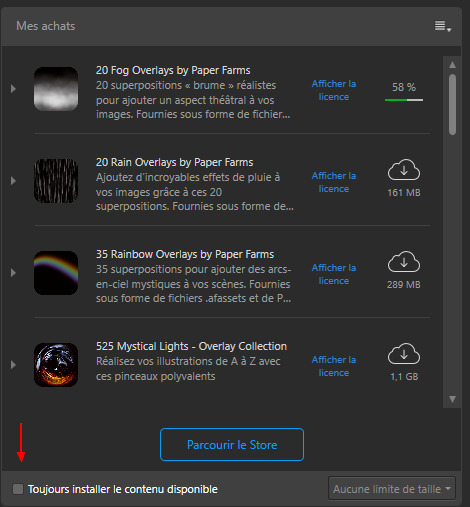The width and height of the screenshot is (470, 507).
Task: Enable Toujours installer le contenu disponible checkbox
Action: (x=18, y=489)
